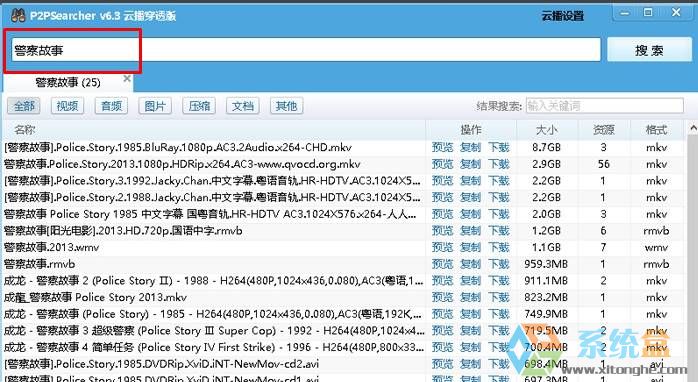Select the 警察故事.rmvb file name
The width and height of the screenshot is (698, 382).
40,264
